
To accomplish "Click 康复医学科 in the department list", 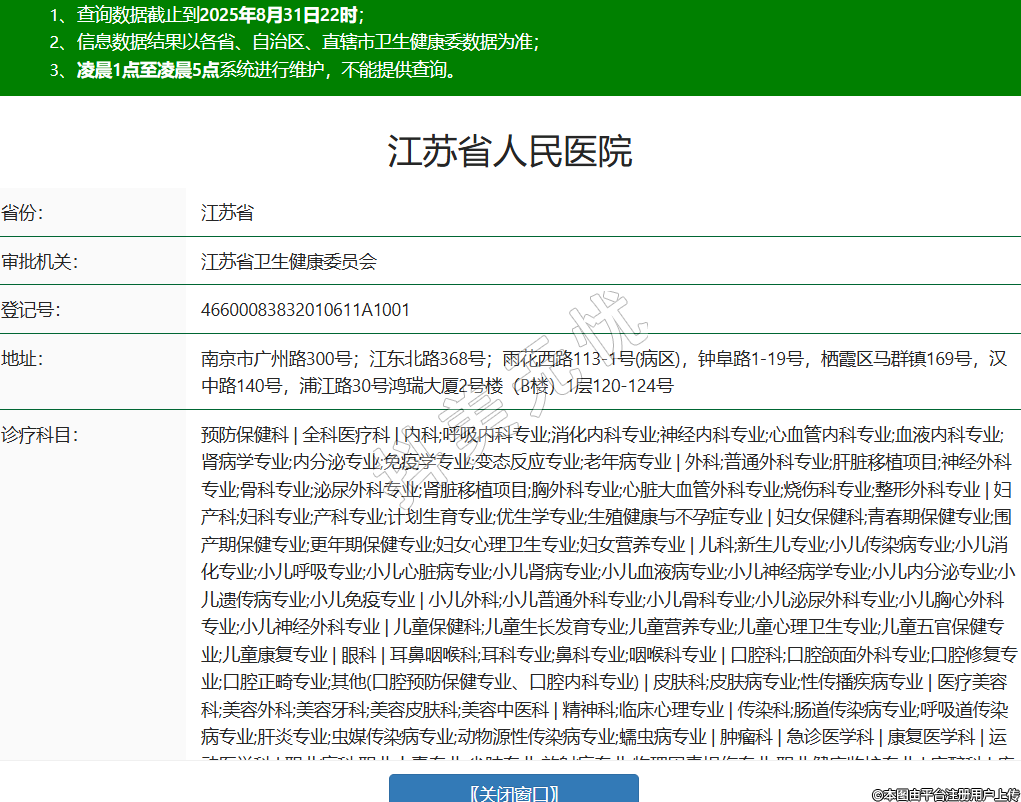I will [931, 737].
